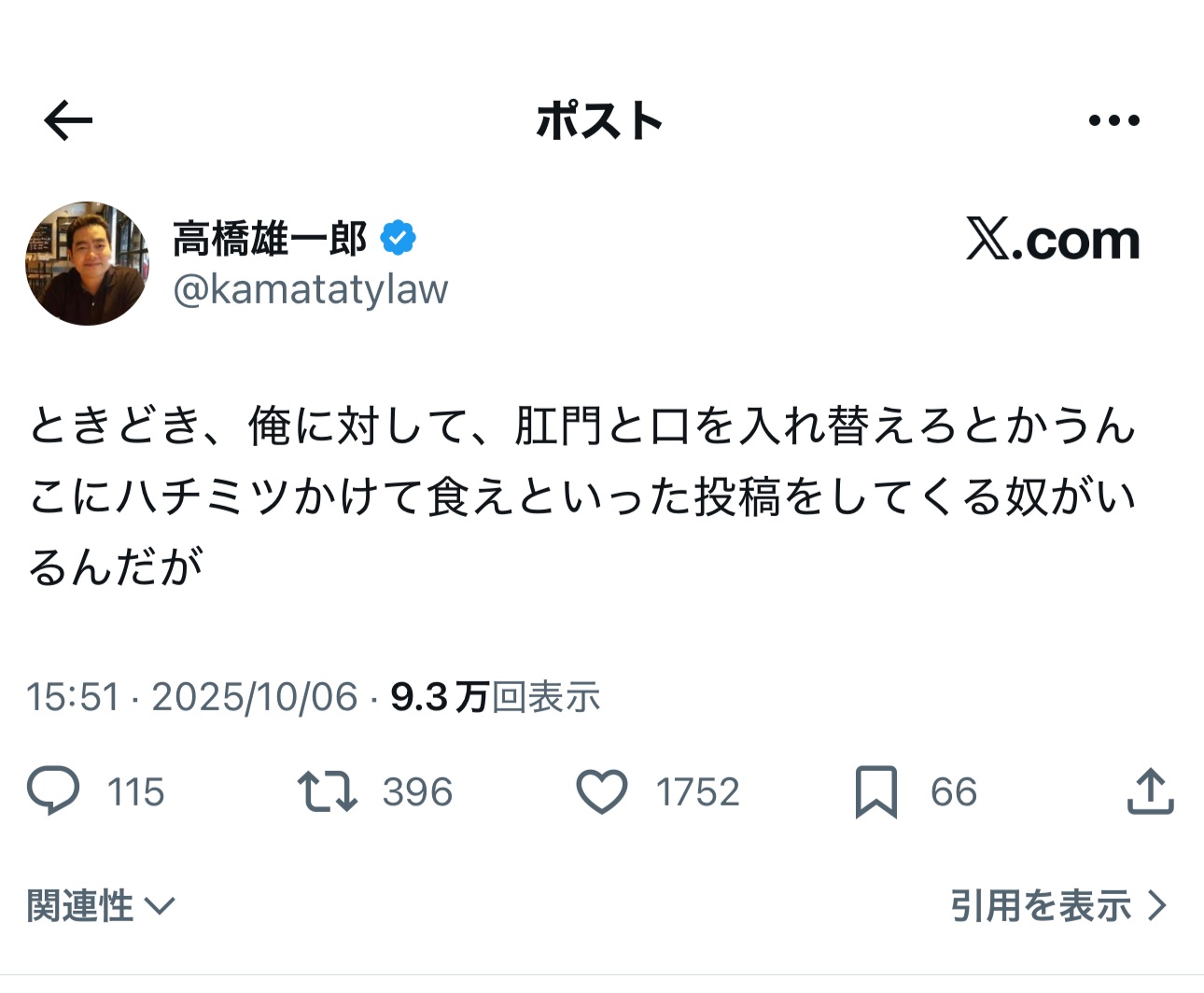
Task: Click the ポスト header title
Action: [x=599, y=121]
